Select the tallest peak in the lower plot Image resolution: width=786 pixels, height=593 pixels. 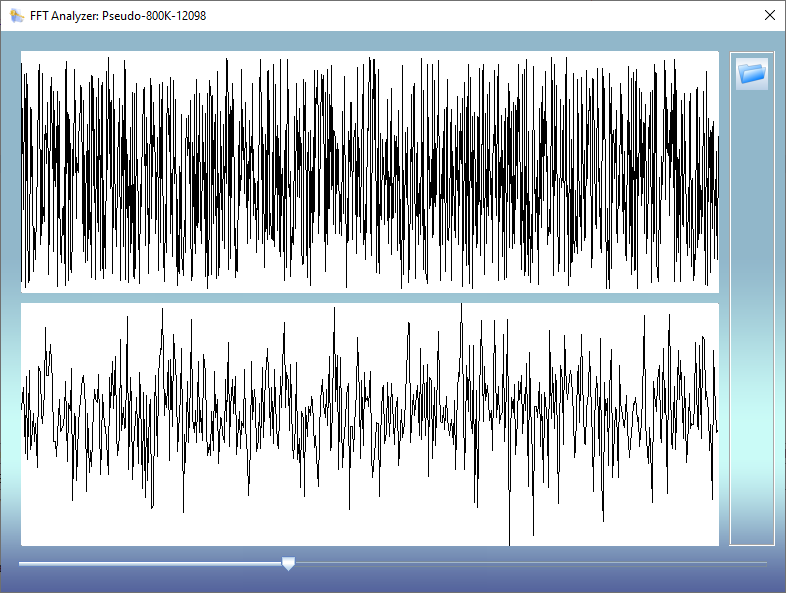pos(461,306)
